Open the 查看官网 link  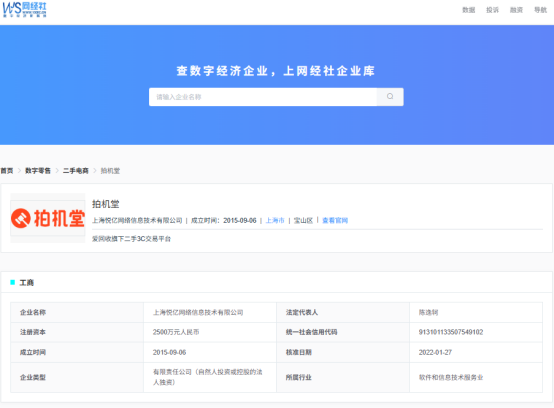(x=335, y=220)
